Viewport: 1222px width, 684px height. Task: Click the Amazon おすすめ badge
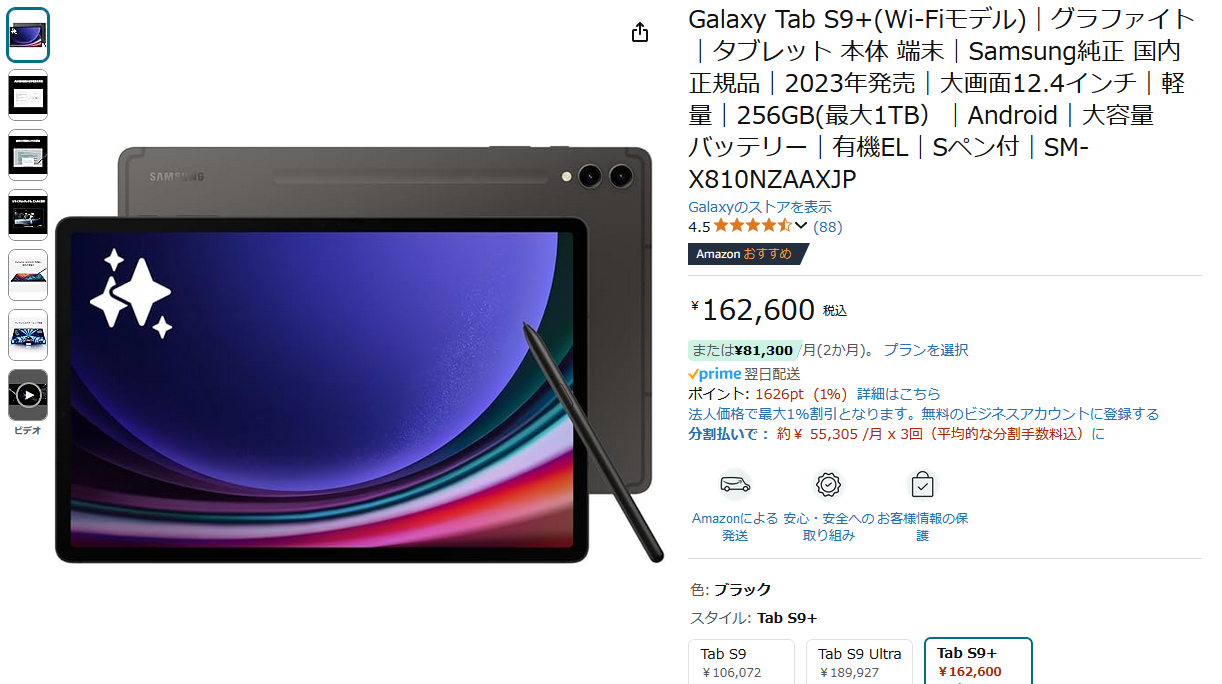coord(746,254)
